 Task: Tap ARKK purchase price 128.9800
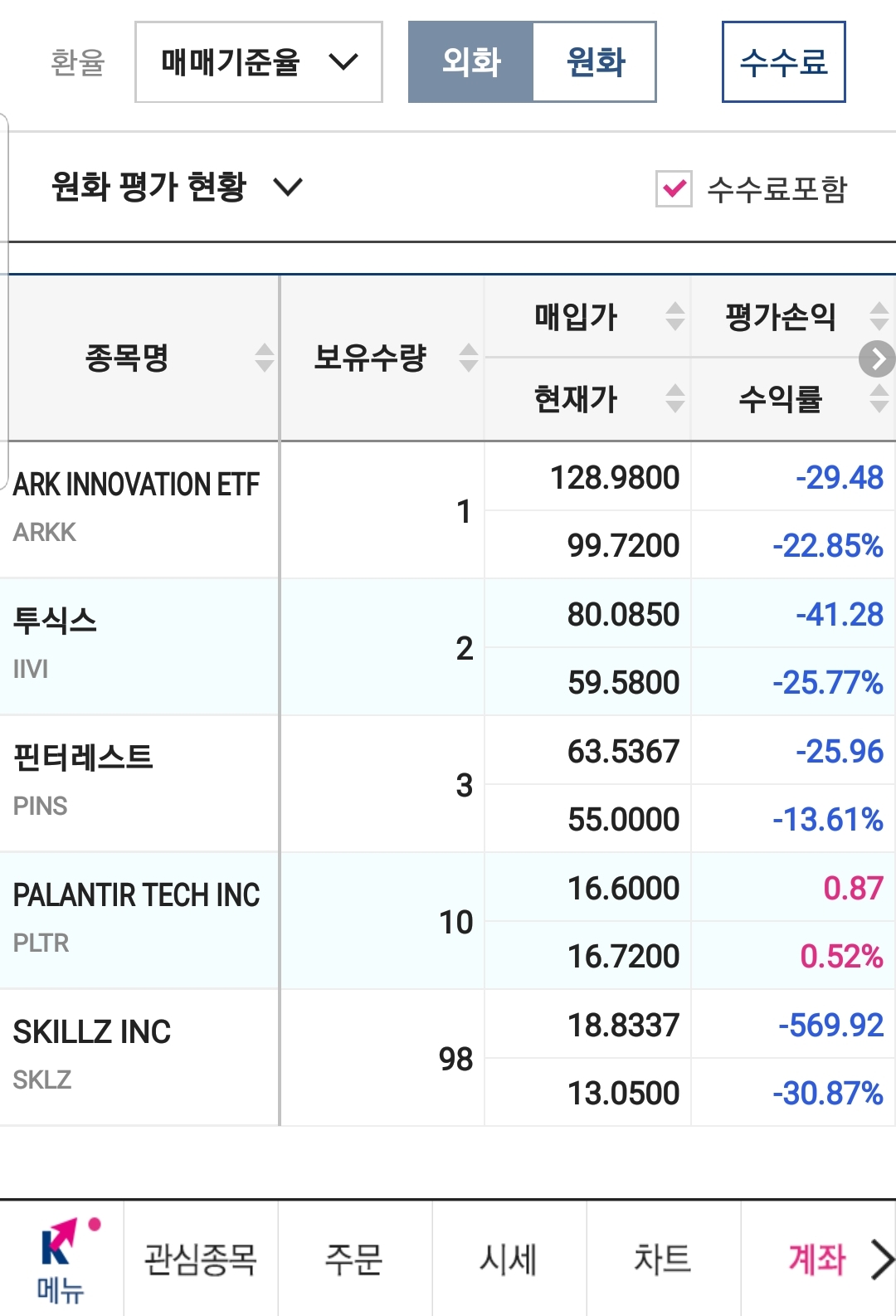coord(615,478)
